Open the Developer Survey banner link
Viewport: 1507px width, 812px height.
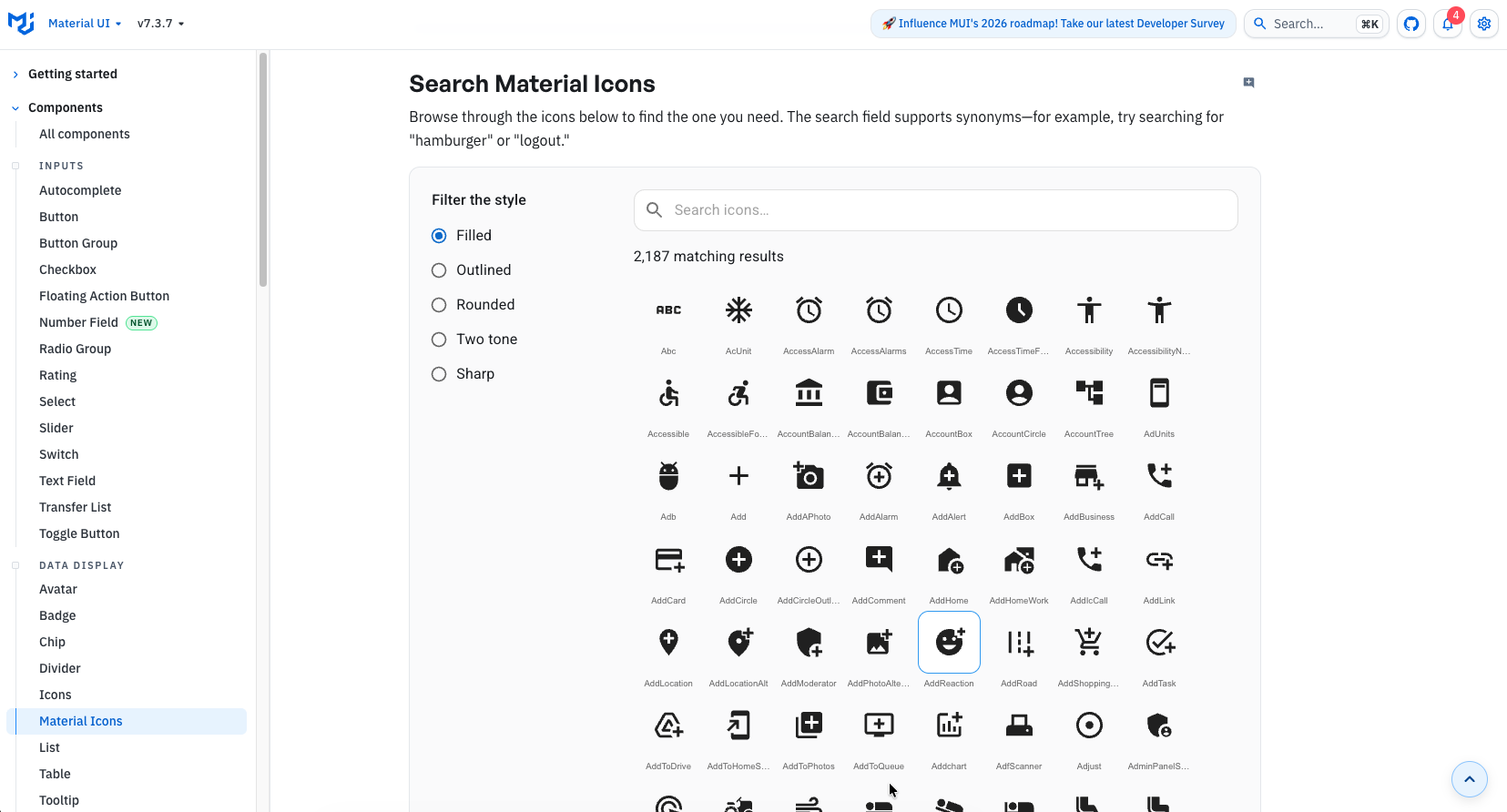point(1054,24)
